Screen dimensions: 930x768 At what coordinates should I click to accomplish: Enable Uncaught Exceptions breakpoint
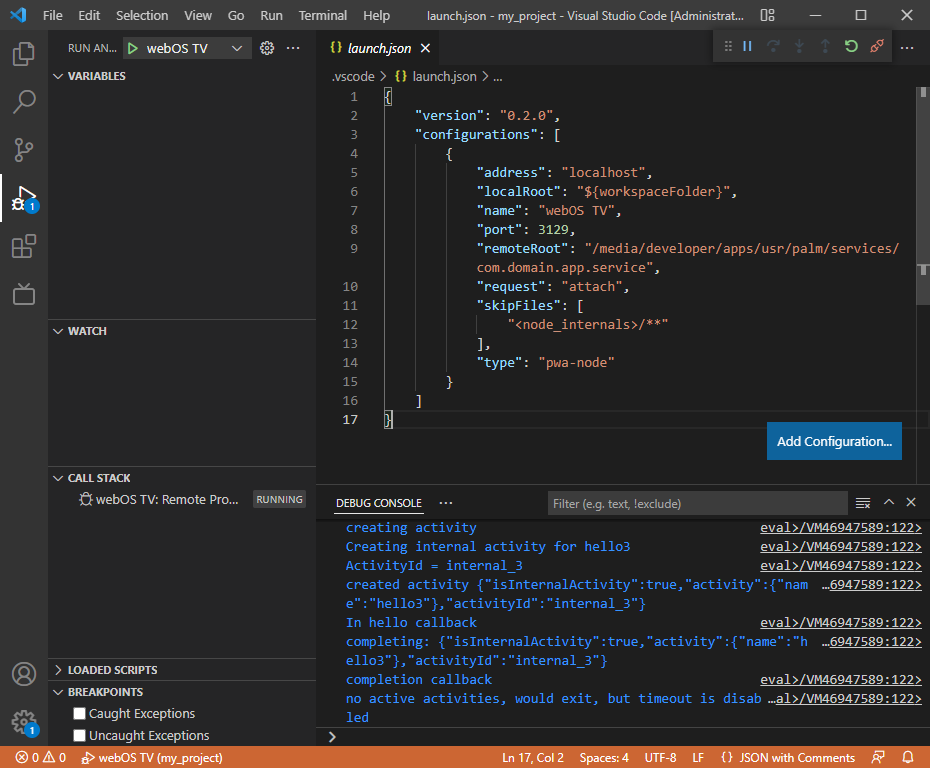pyautogui.click(x=79, y=735)
